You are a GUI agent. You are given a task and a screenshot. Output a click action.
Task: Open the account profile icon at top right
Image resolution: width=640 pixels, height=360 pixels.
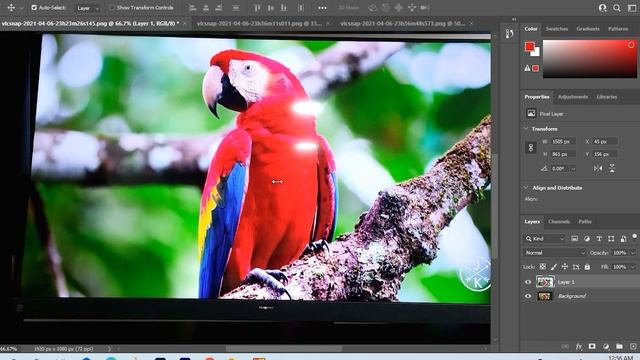click(x=602, y=8)
